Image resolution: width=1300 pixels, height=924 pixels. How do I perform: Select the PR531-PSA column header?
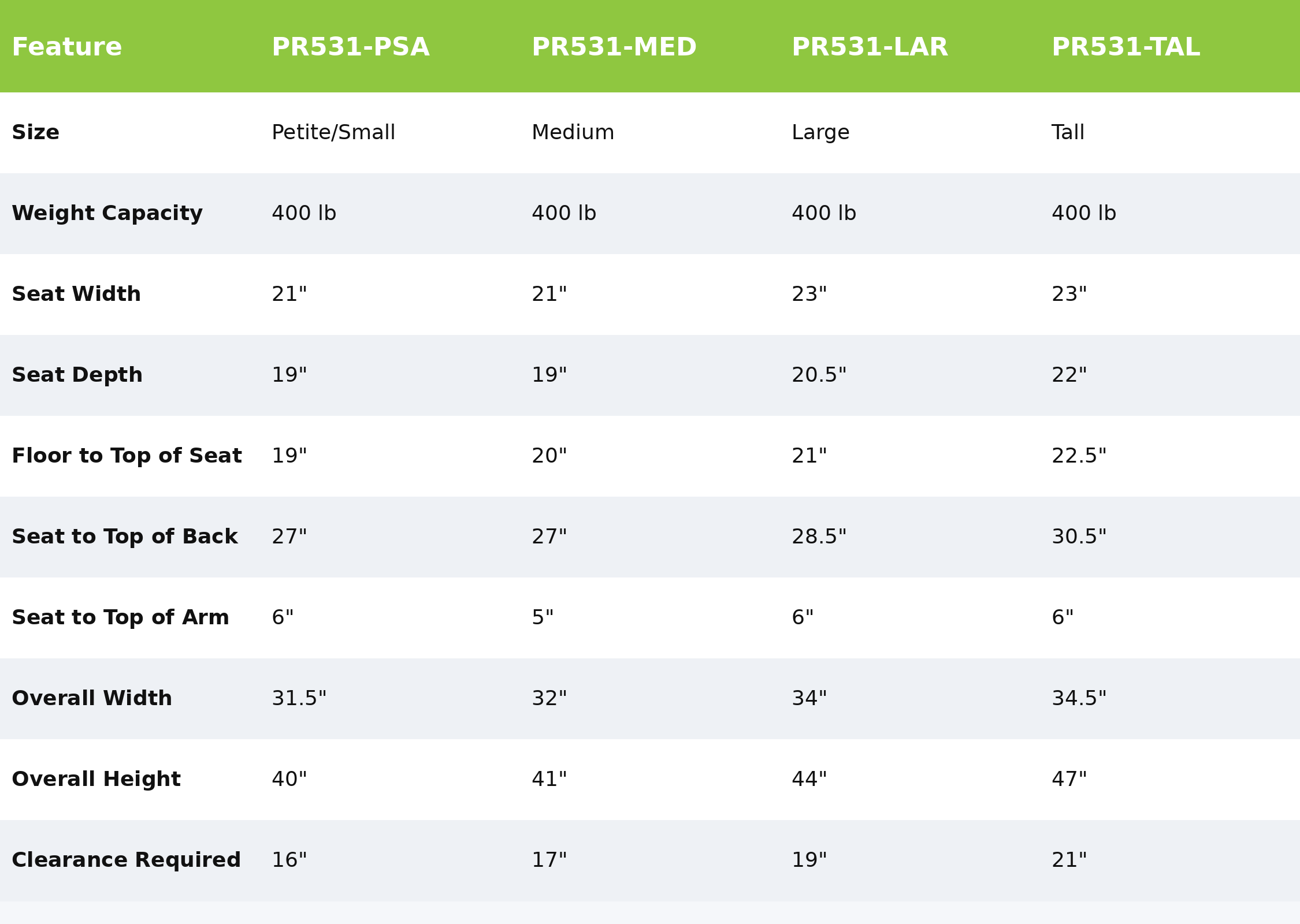tap(350, 47)
